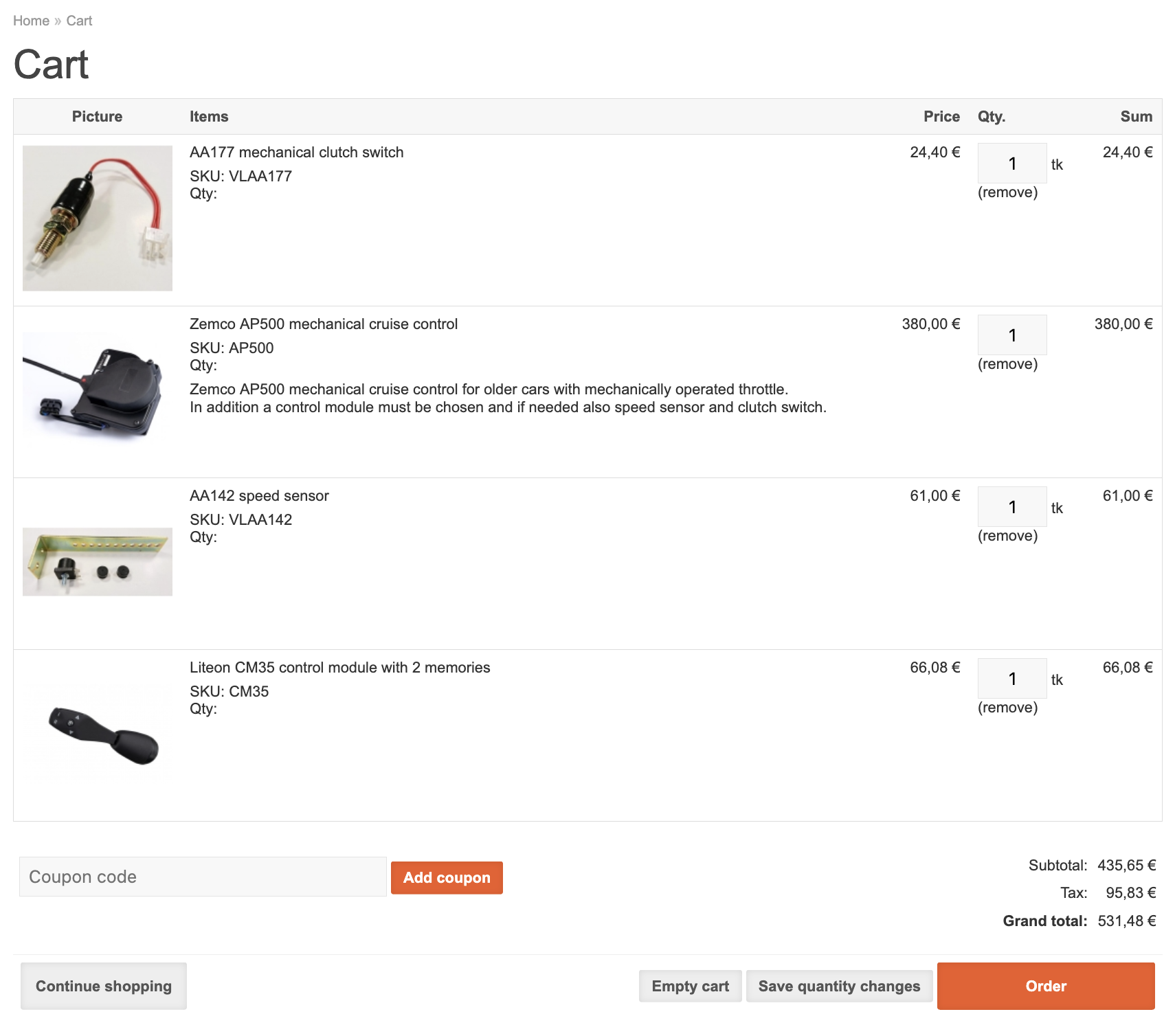Click quantity box for AA142 speed sensor
Image resolution: width=1175 pixels, height=1036 pixels.
tap(1011, 507)
